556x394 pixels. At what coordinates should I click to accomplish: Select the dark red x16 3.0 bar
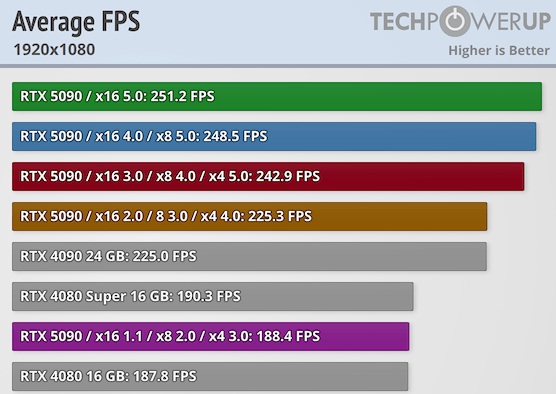pos(268,177)
